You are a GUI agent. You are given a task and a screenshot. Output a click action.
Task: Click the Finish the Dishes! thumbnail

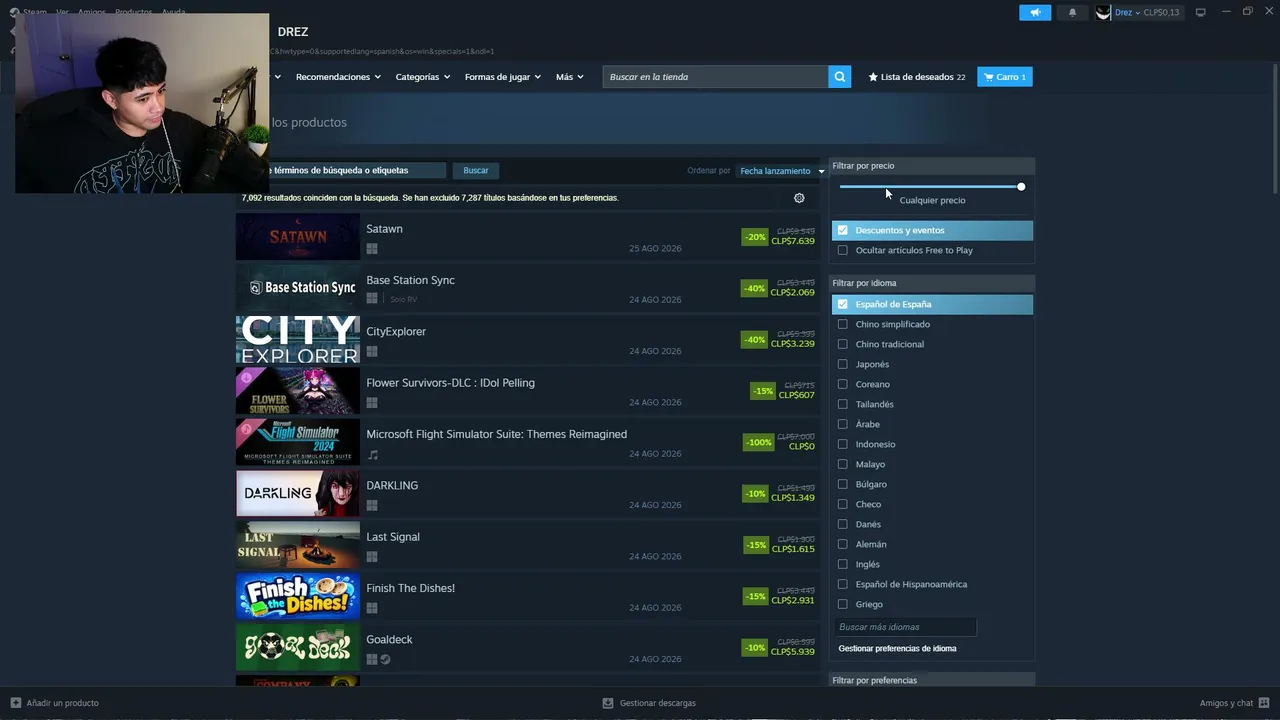pos(298,597)
